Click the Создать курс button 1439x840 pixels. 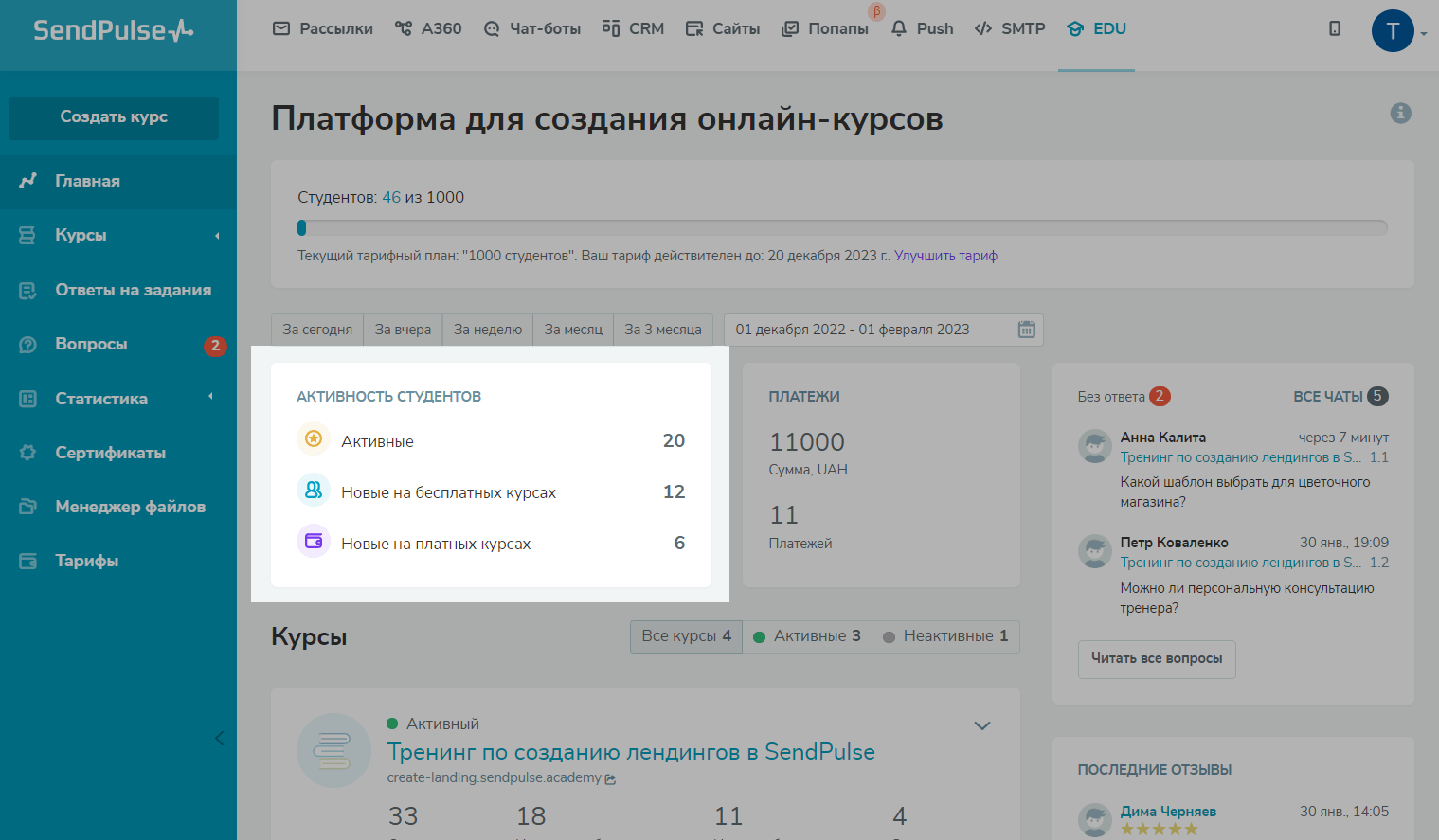114,117
